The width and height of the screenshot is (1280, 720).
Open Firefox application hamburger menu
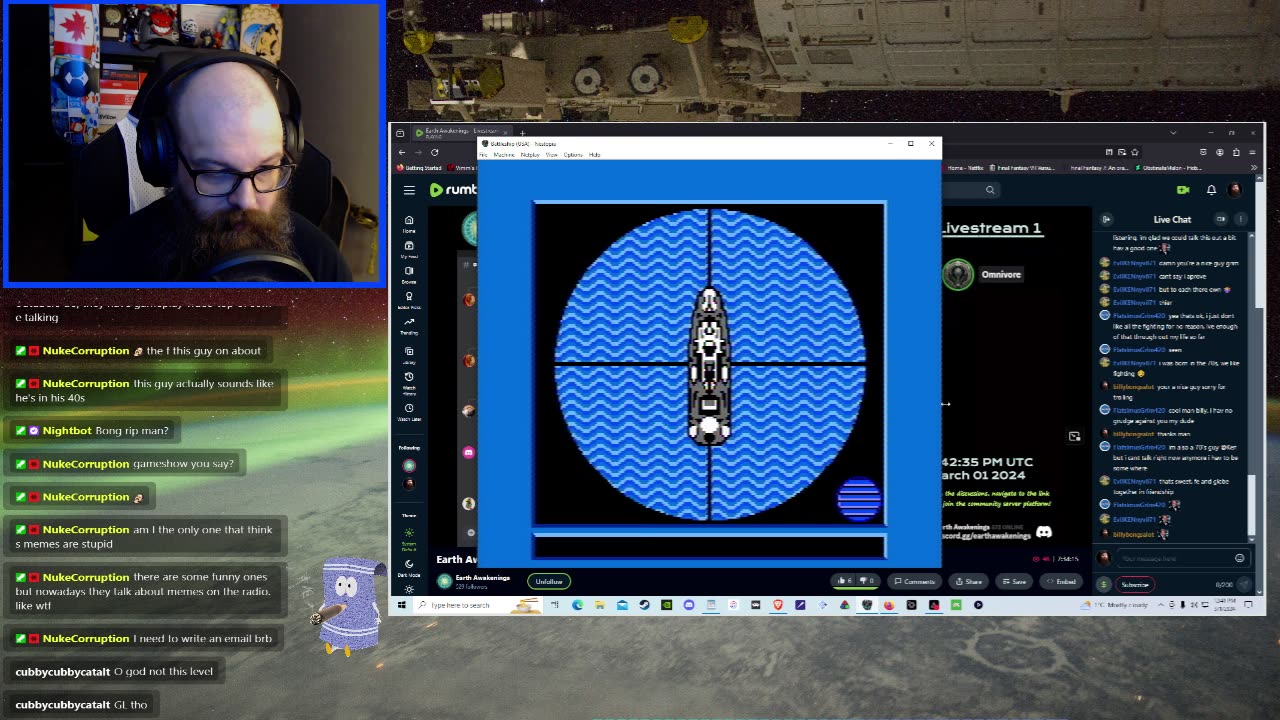tap(1253, 152)
